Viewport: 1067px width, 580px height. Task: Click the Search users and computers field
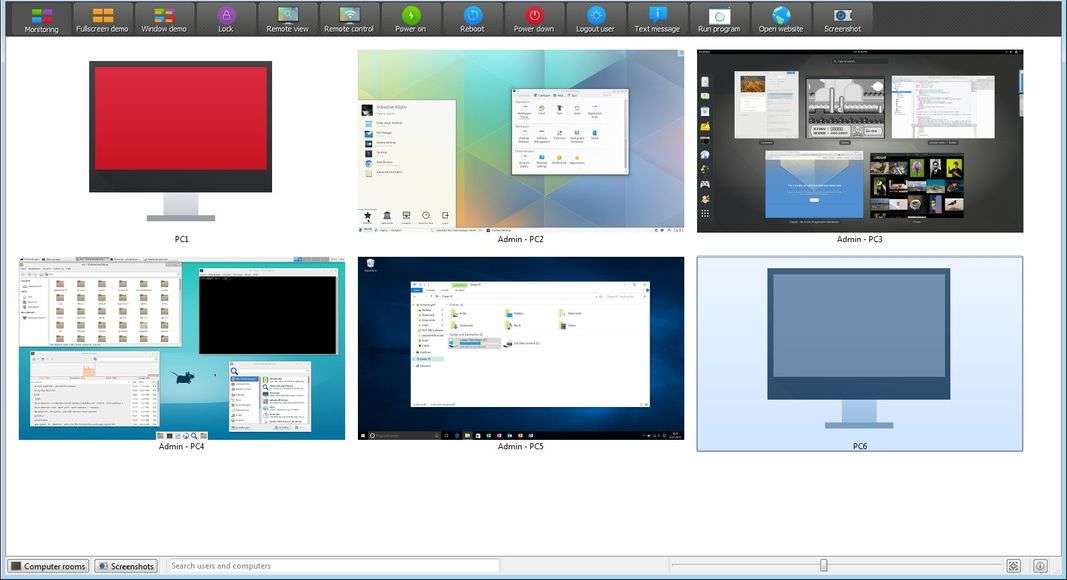tap(332, 566)
